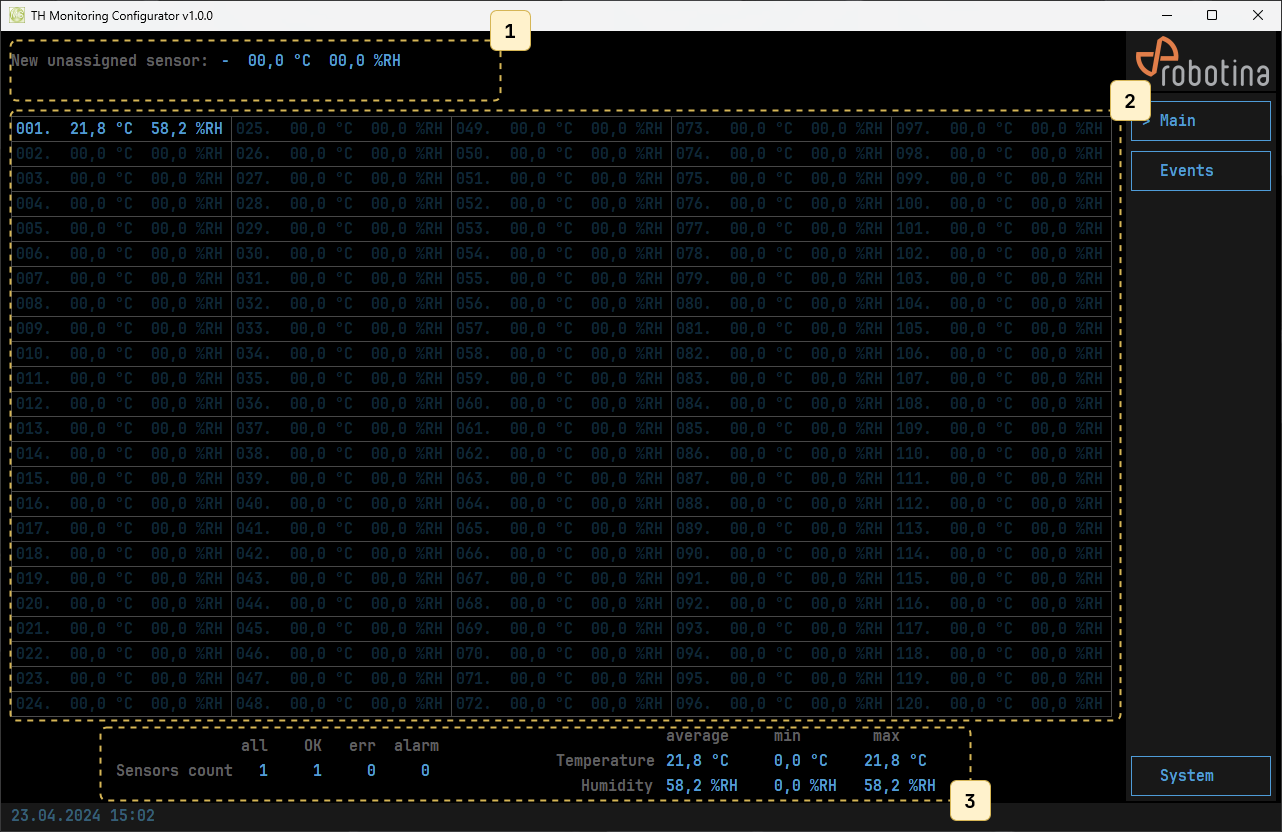
Task: Select sensor cell 108
Action: [1001, 404]
